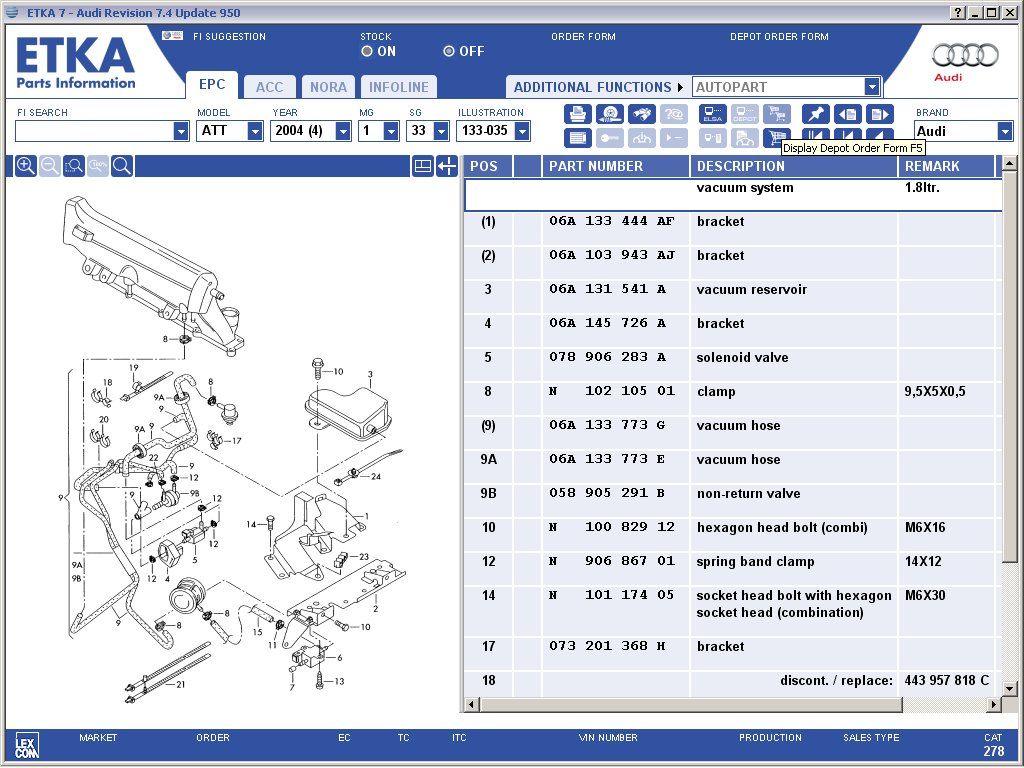
Task: Open the binoculars search tool
Action: click(x=642, y=115)
